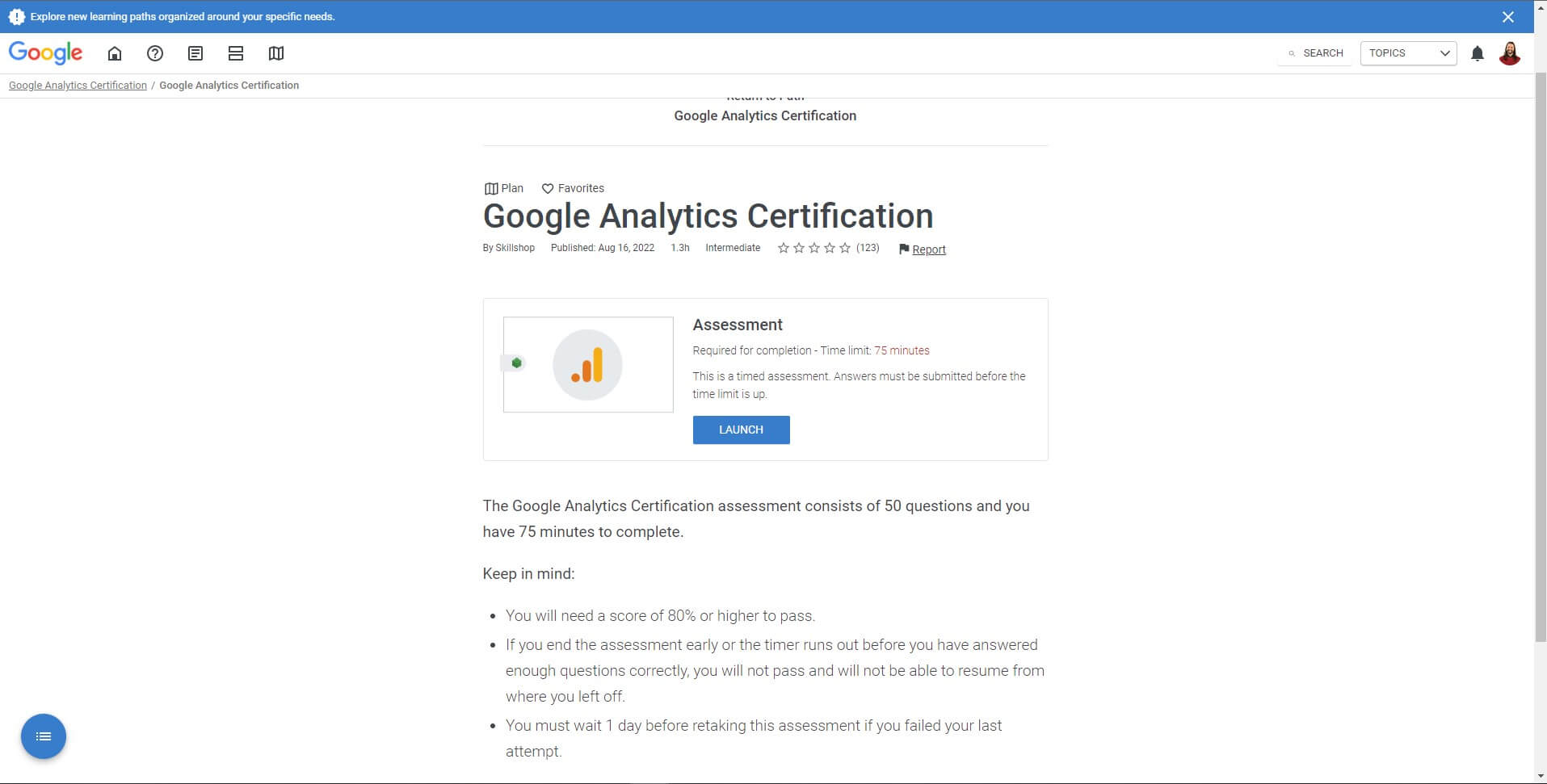Click the 'Keep in mind:' text
This screenshot has height=784, width=1547.
[x=528, y=573]
